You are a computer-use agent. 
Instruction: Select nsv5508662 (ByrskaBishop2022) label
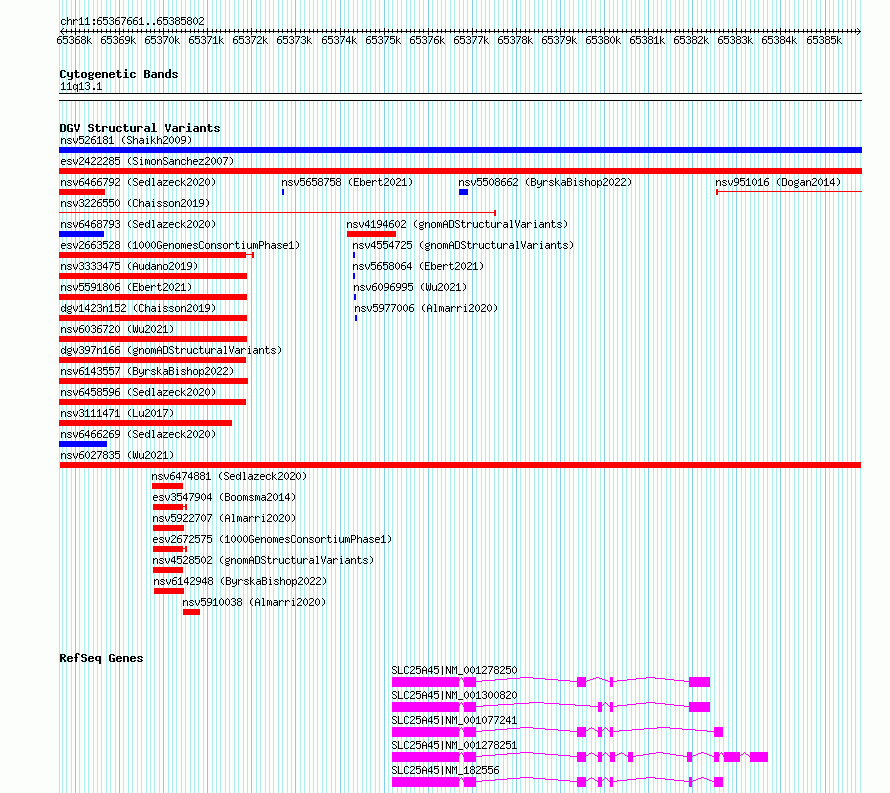click(x=545, y=182)
